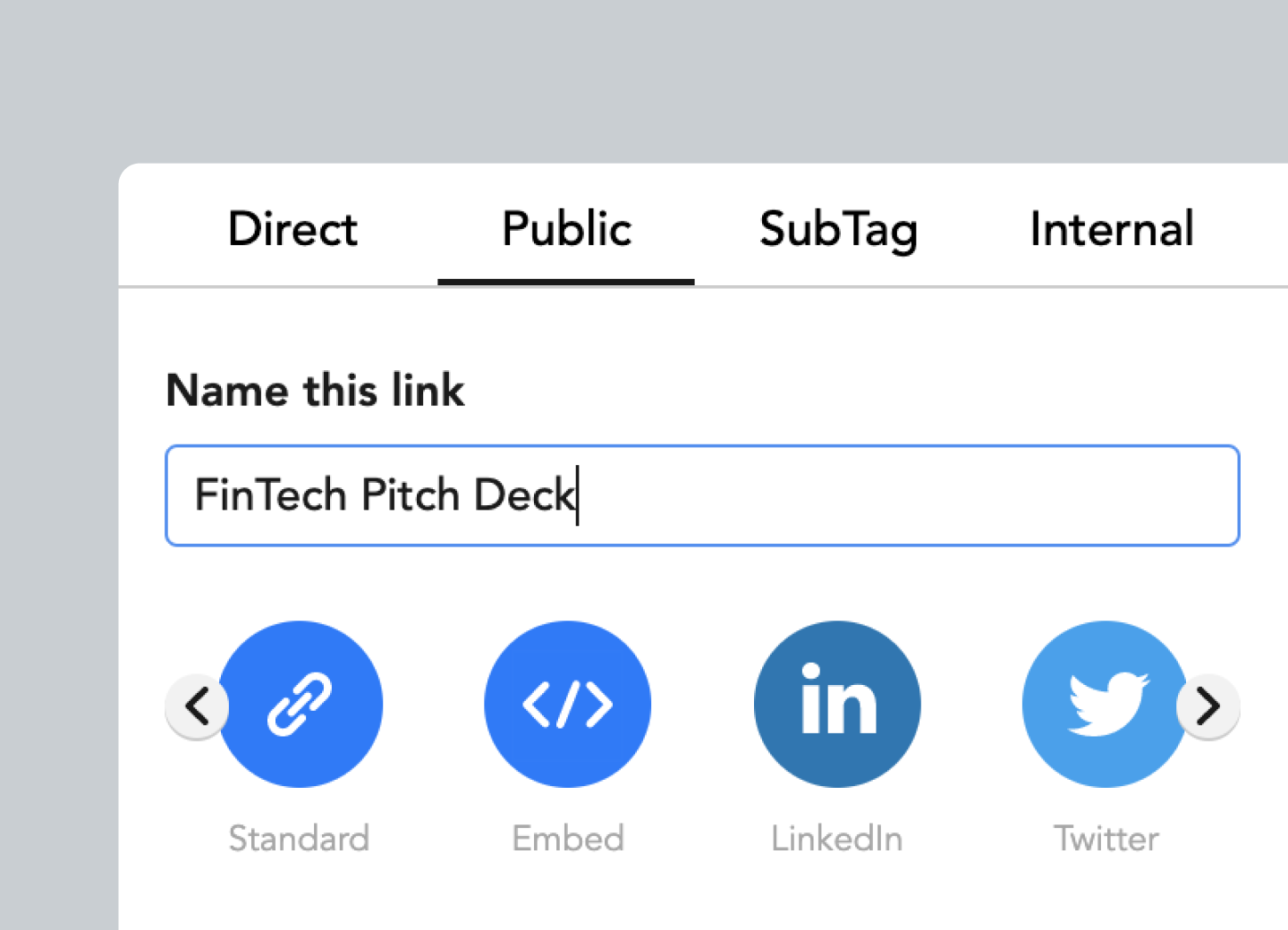Click inside the FinTech Pitch Deck name field
1288x930 pixels.
tap(701, 495)
